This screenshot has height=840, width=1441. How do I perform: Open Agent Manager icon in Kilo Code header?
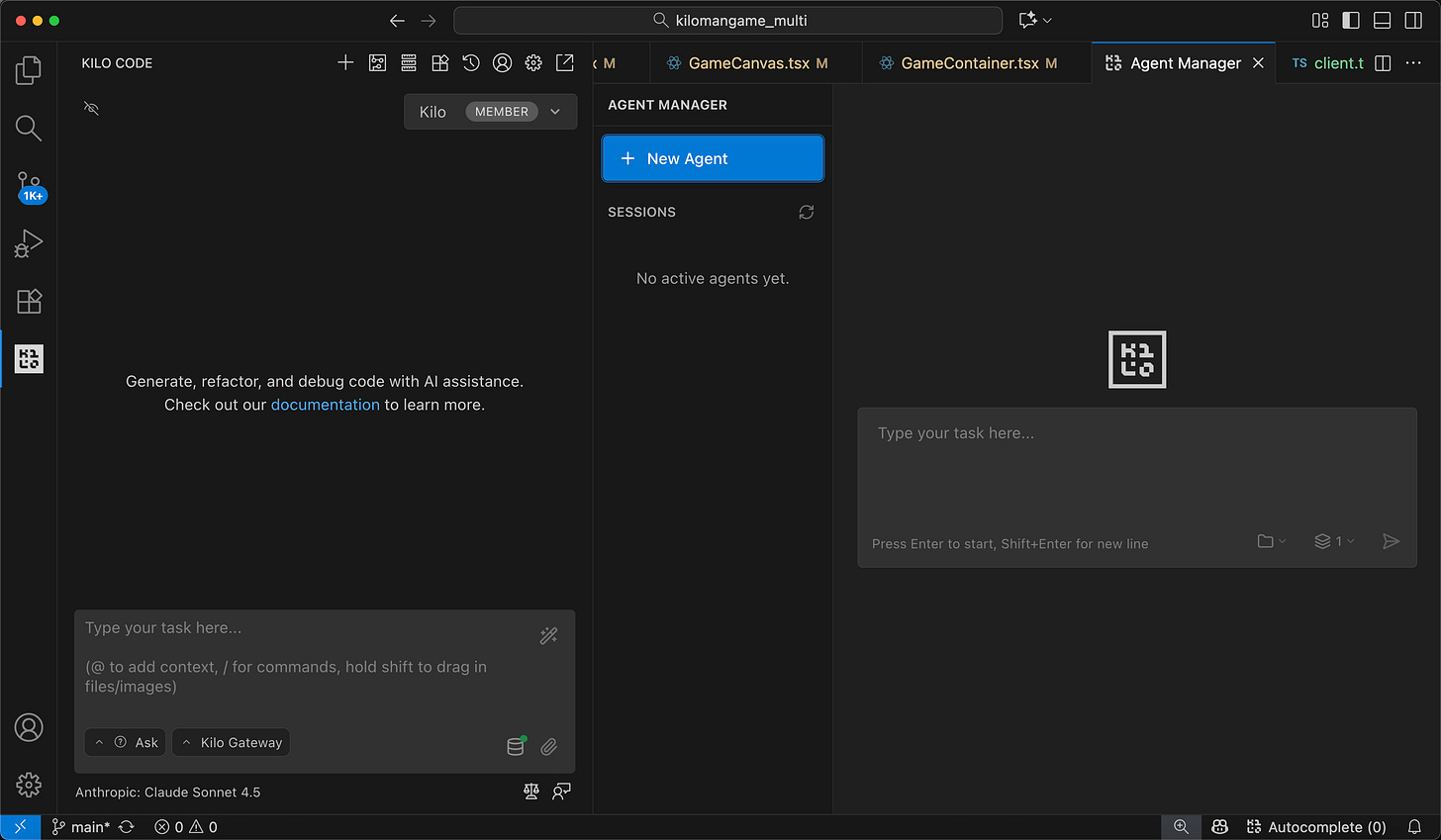(x=377, y=62)
